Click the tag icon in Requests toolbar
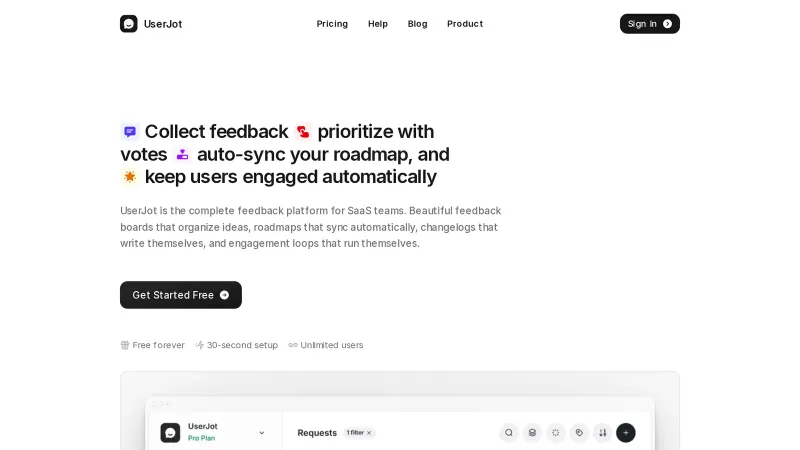Viewport: 800px width, 450px height. pos(579,433)
